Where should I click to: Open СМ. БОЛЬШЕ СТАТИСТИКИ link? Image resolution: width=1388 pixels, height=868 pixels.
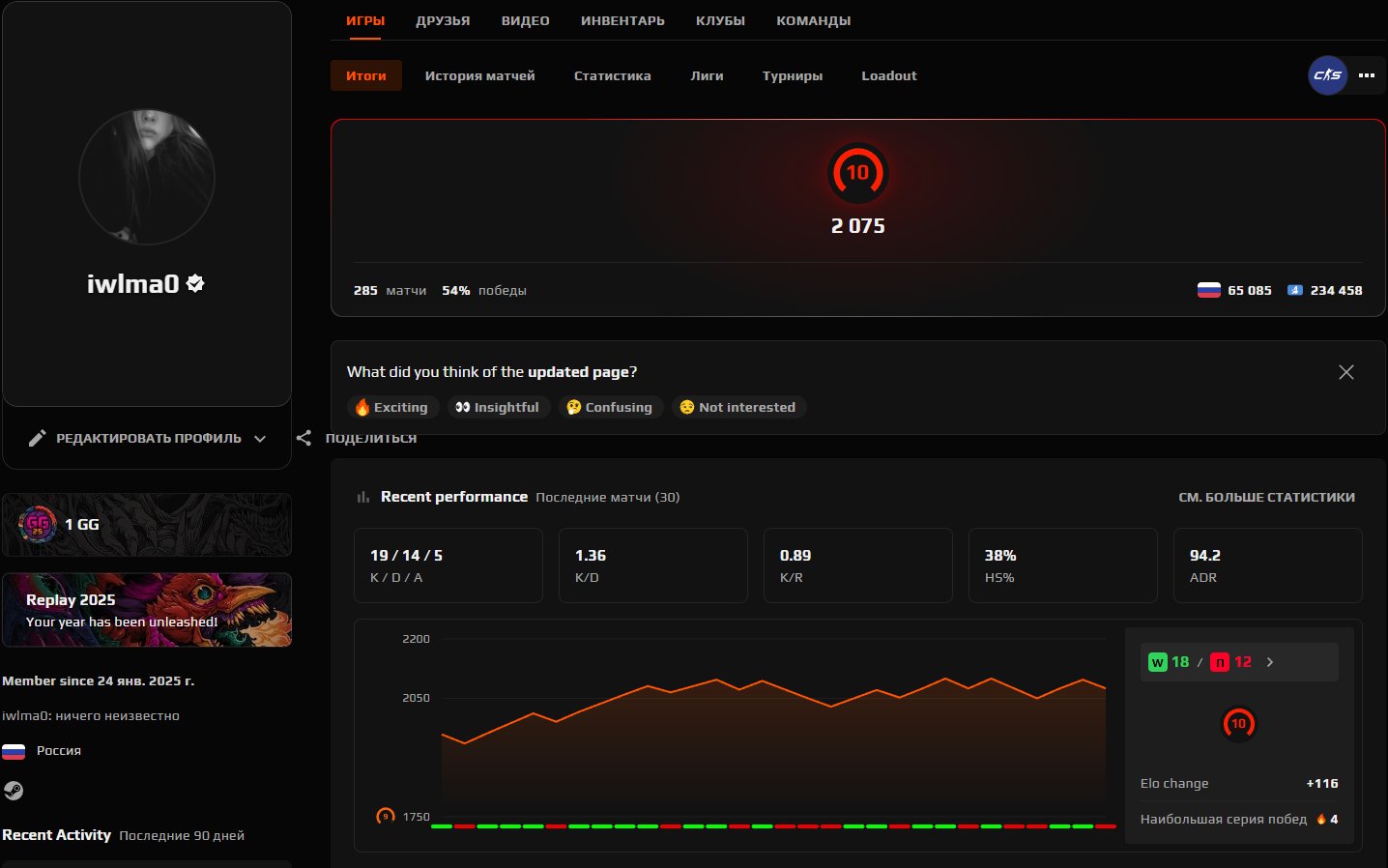point(1267,497)
